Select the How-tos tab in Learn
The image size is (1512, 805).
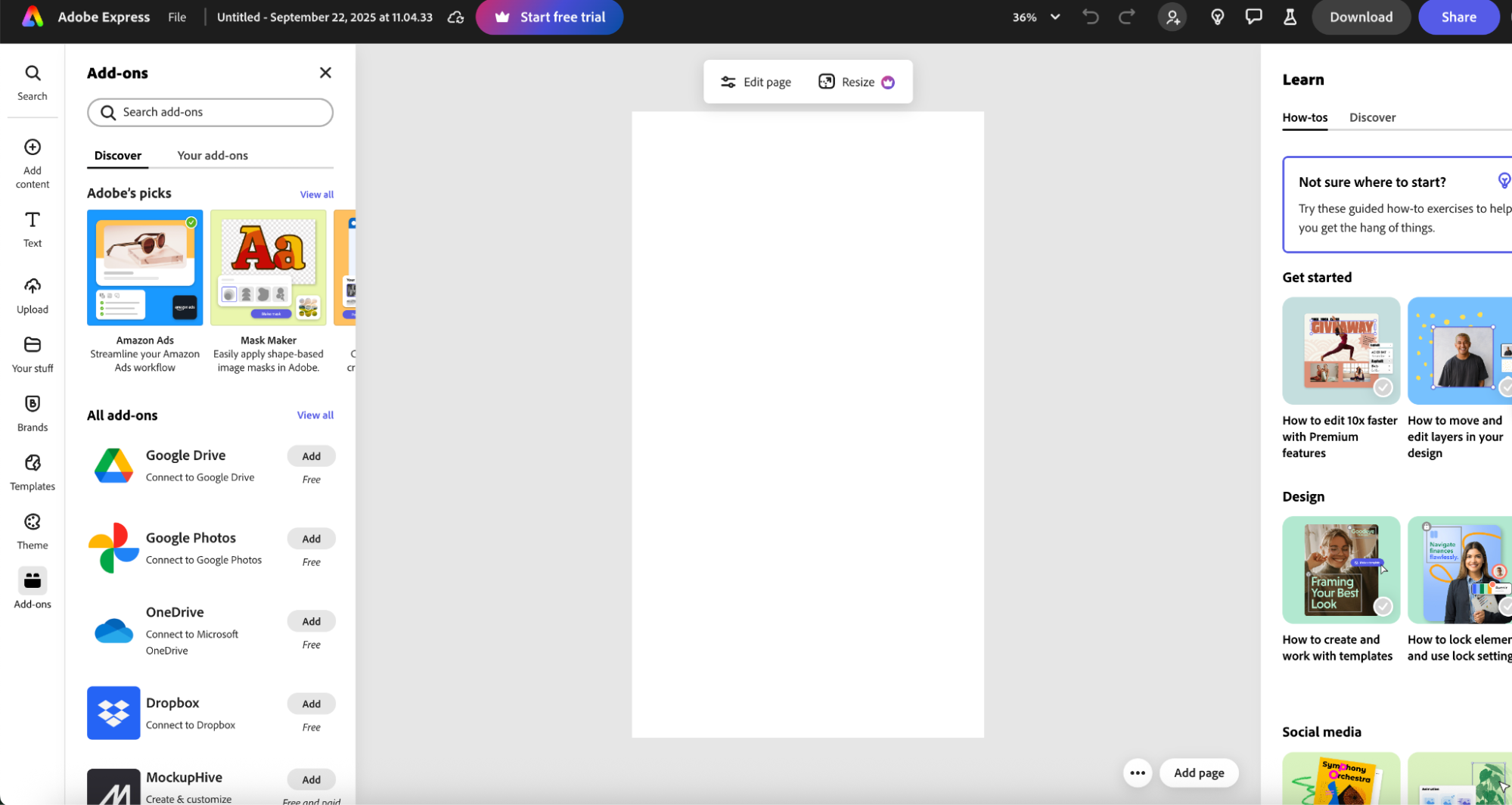(x=1305, y=117)
